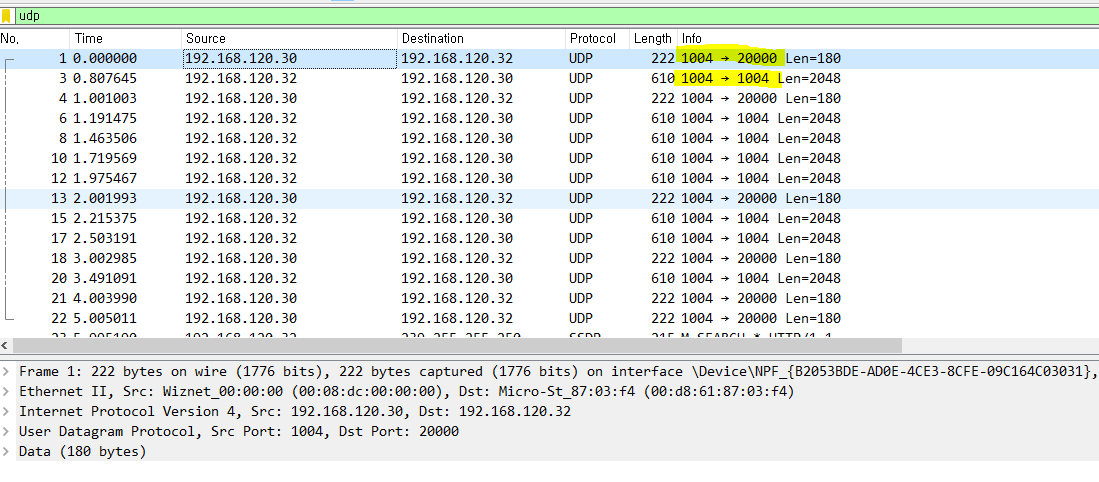Screen dimensions: 1099x482
Task: Click length value 222 in packet 22 row
Action: click(x=663, y=318)
